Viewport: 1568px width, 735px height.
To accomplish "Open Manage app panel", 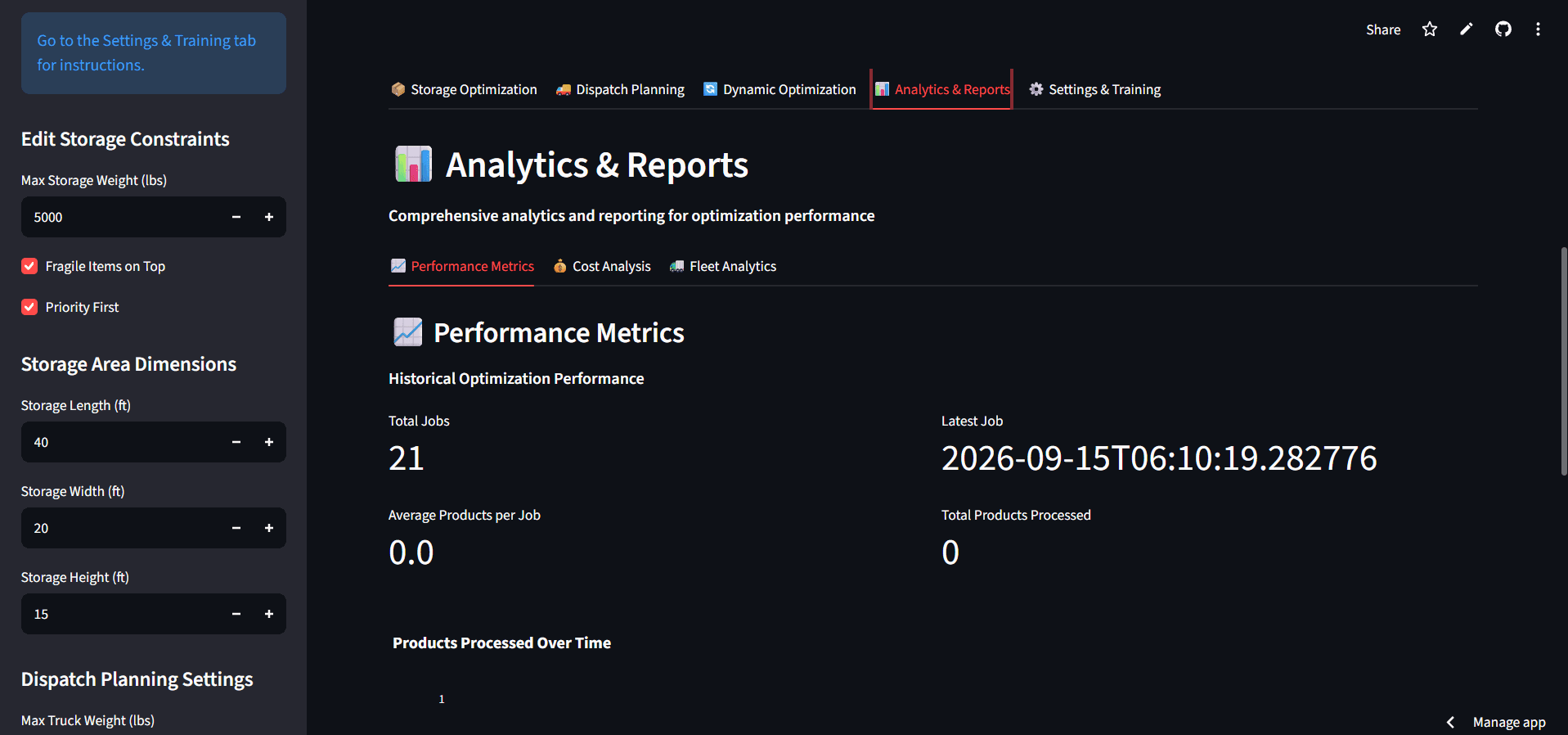I will [1509, 722].
